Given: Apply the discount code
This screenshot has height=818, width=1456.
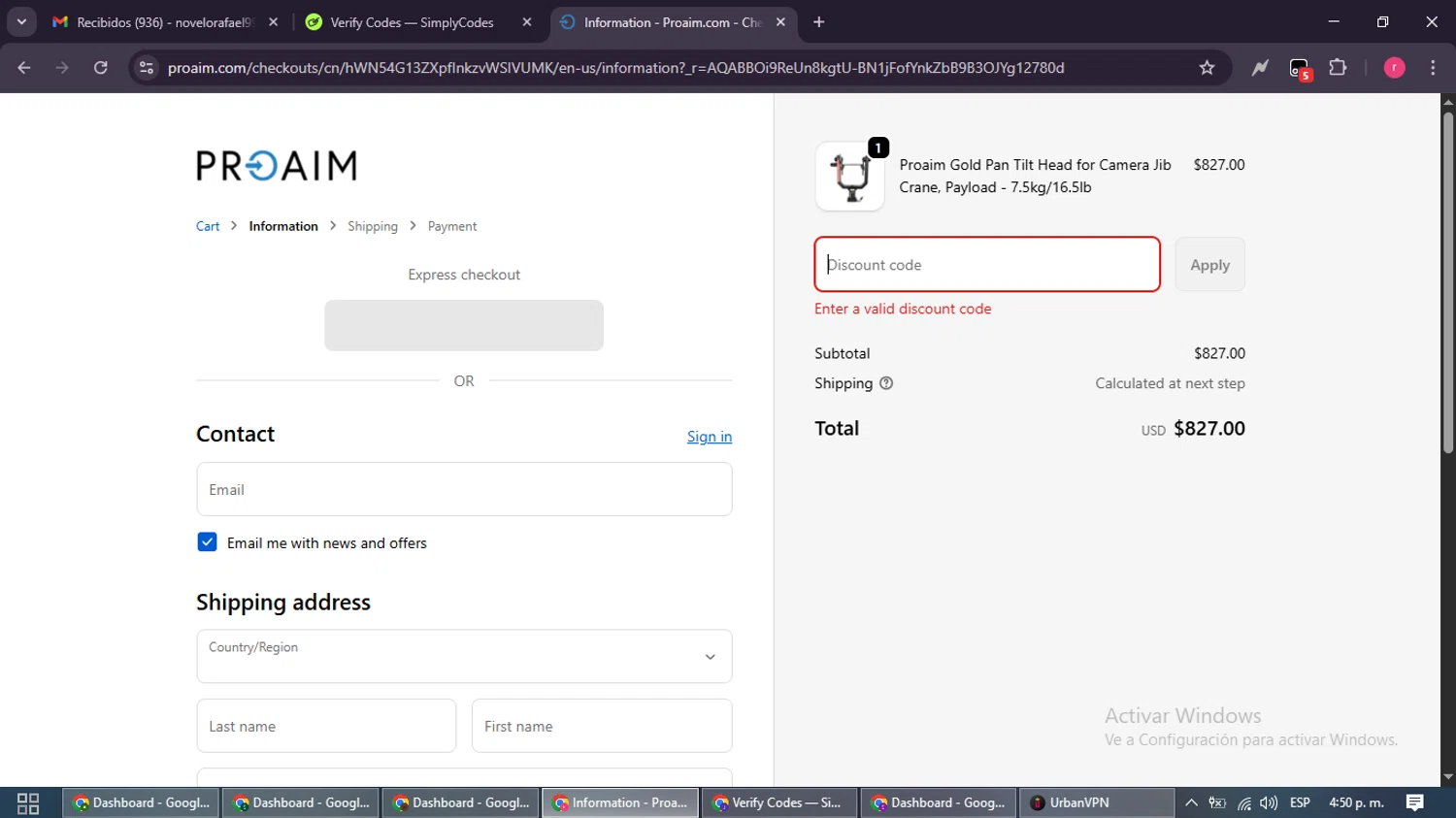Looking at the screenshot, I should [1209, 265].
